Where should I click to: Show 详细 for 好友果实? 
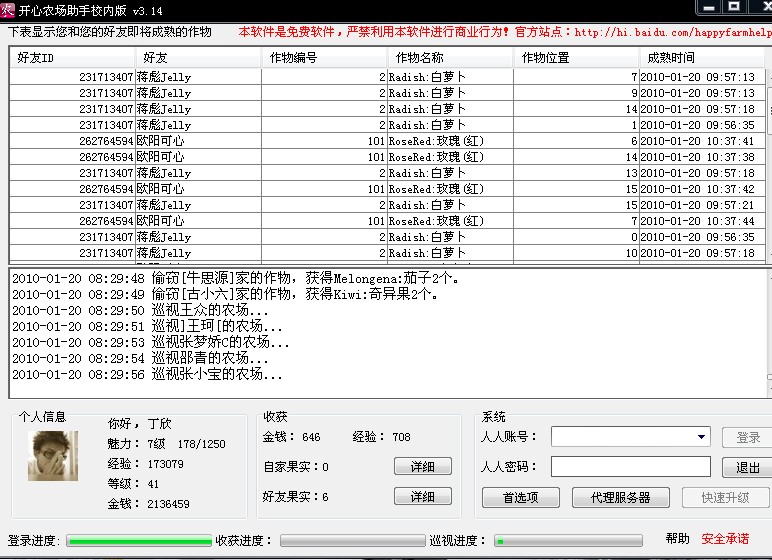coord(422,497)
